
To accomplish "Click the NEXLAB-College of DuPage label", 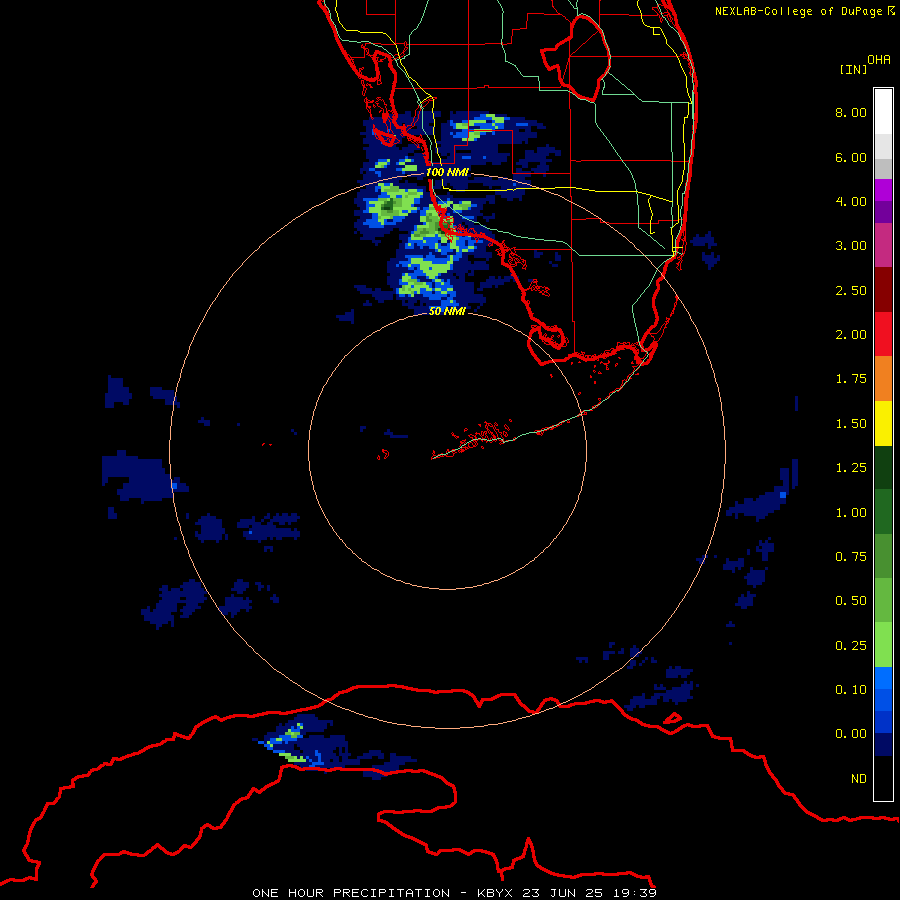I will click(804, 11).
